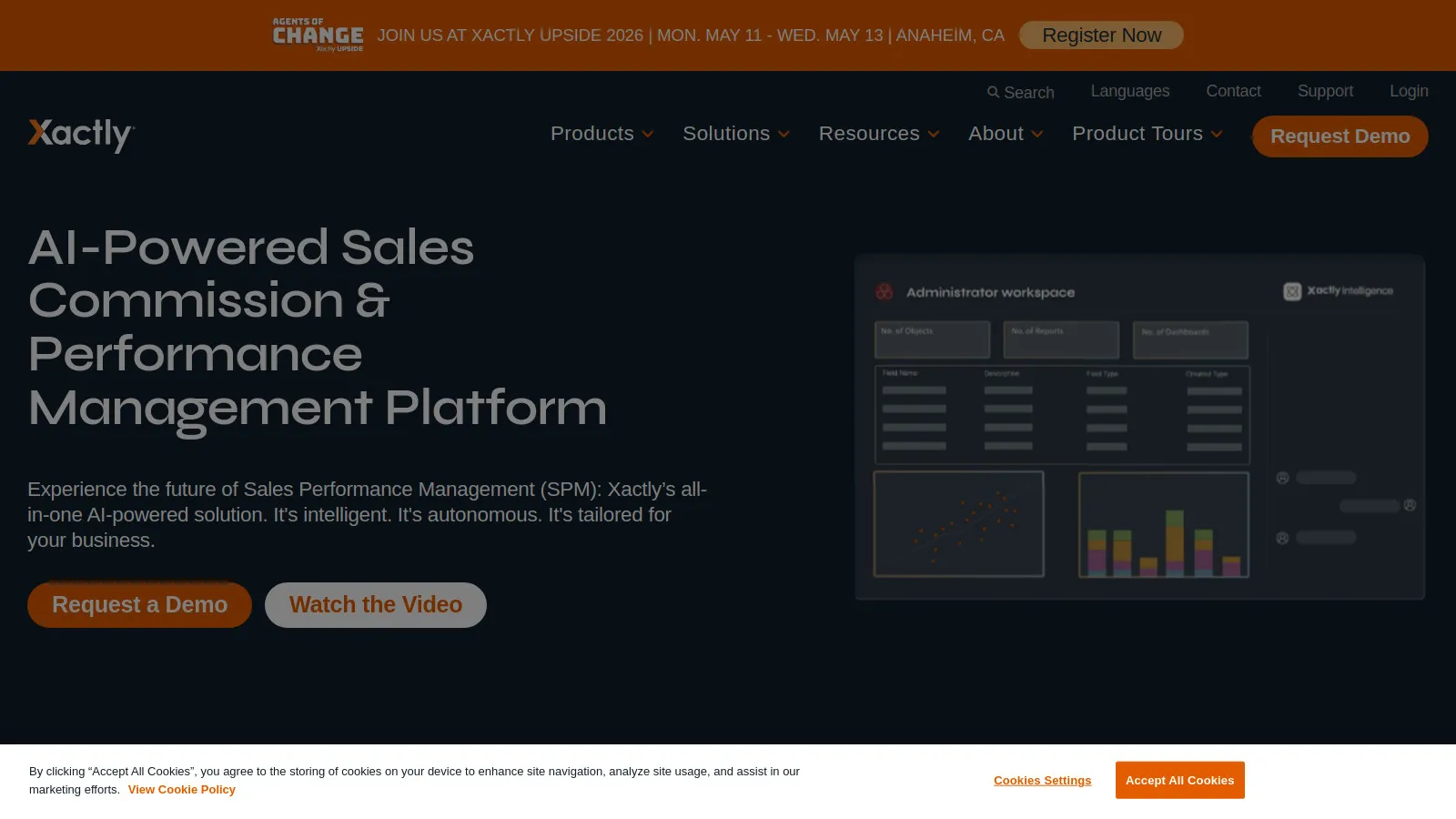Click the Register Now button

(x=1101, y=35)
